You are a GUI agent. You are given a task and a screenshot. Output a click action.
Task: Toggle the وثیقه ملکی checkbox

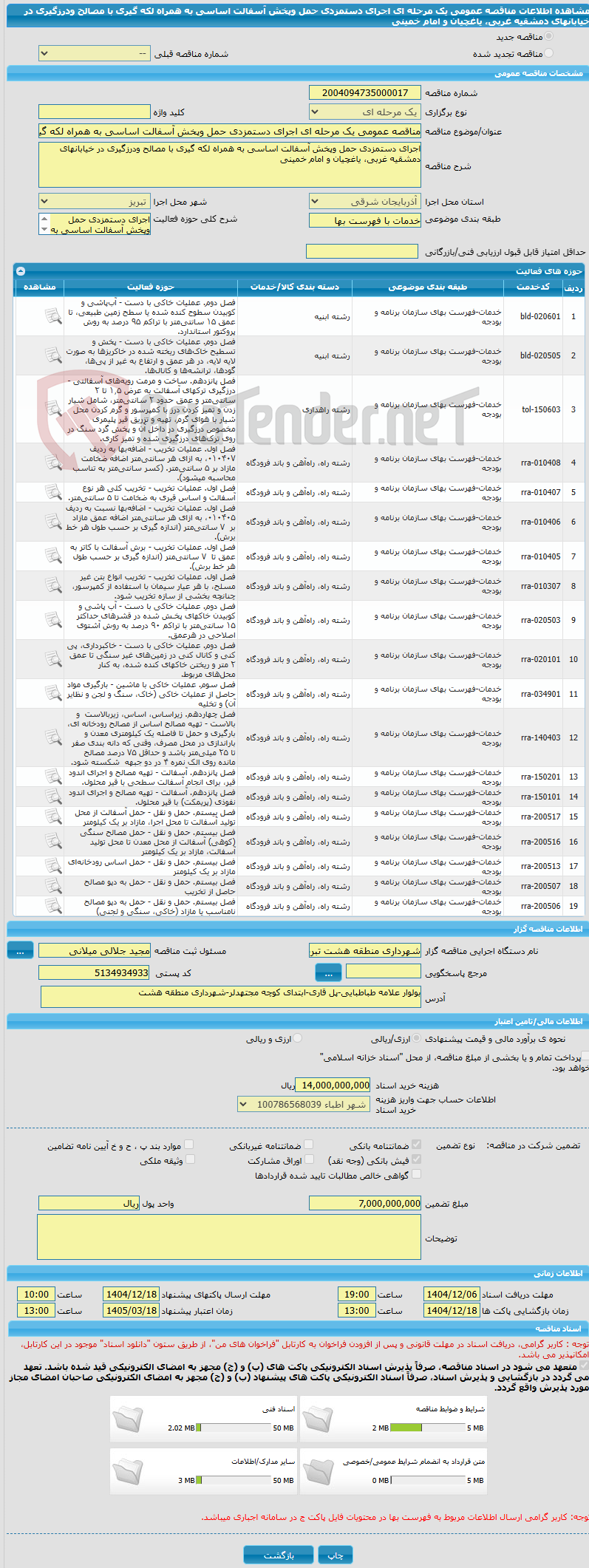pos(189,1159)
